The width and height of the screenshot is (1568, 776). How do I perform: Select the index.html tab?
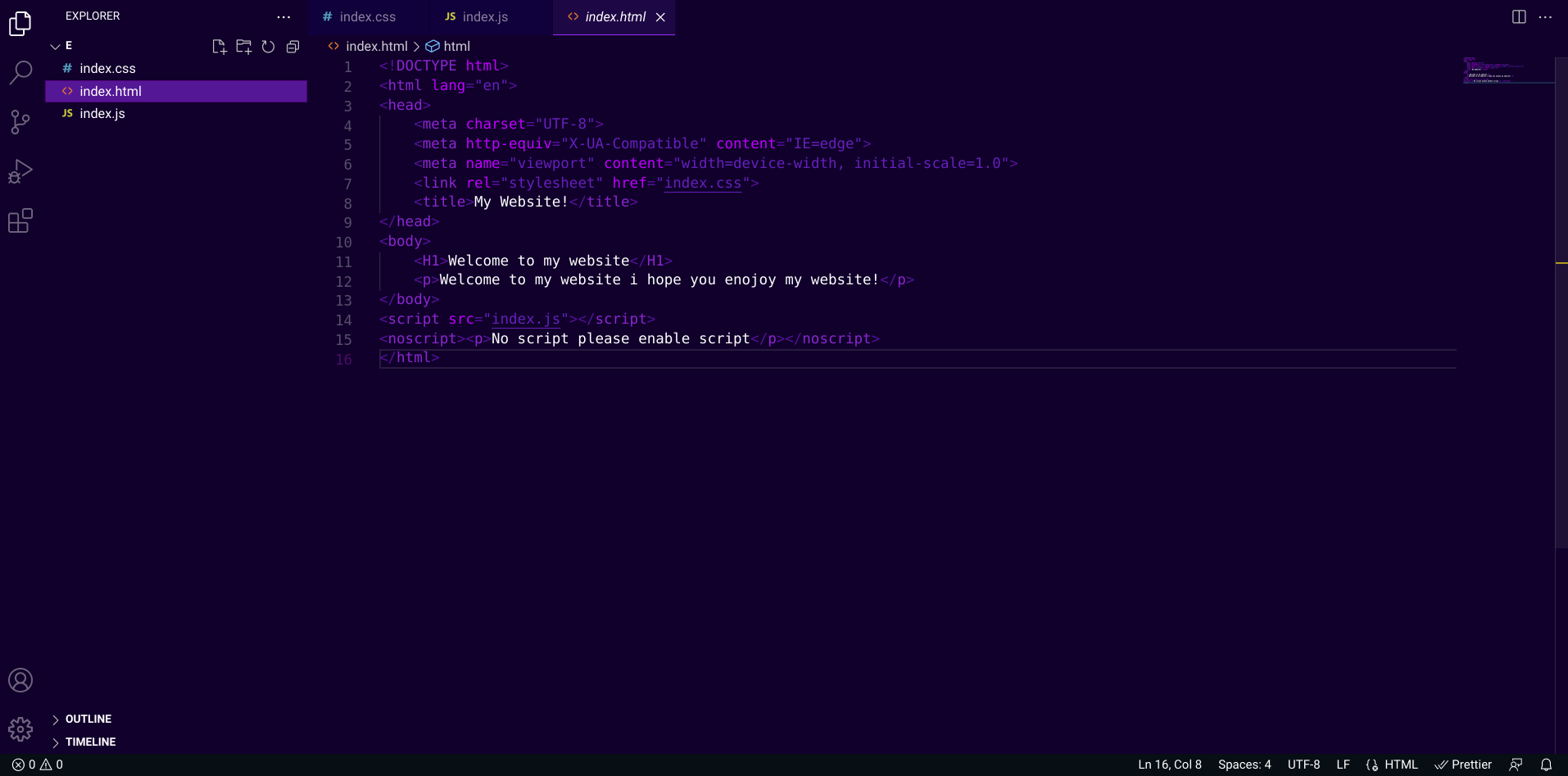pyautogui.click(x=614, y=17)
